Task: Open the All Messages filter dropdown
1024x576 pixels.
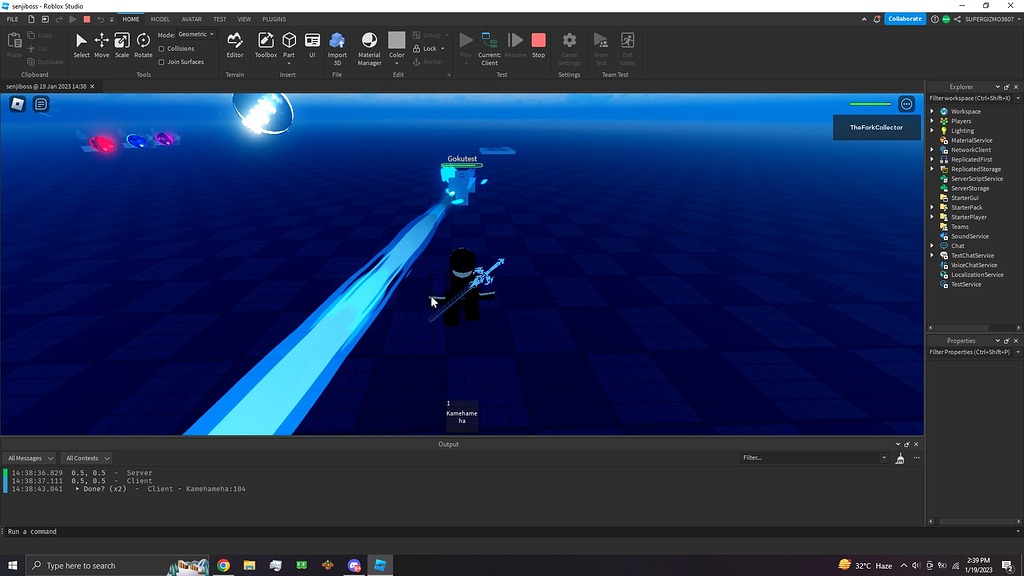Action: pos(28,457)
